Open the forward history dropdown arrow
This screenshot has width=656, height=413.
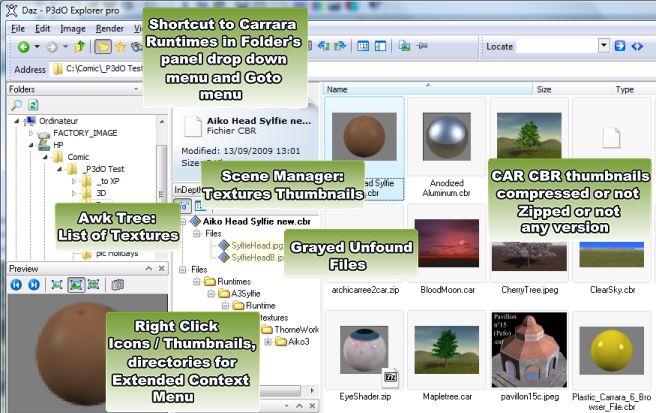click(65, 46)
